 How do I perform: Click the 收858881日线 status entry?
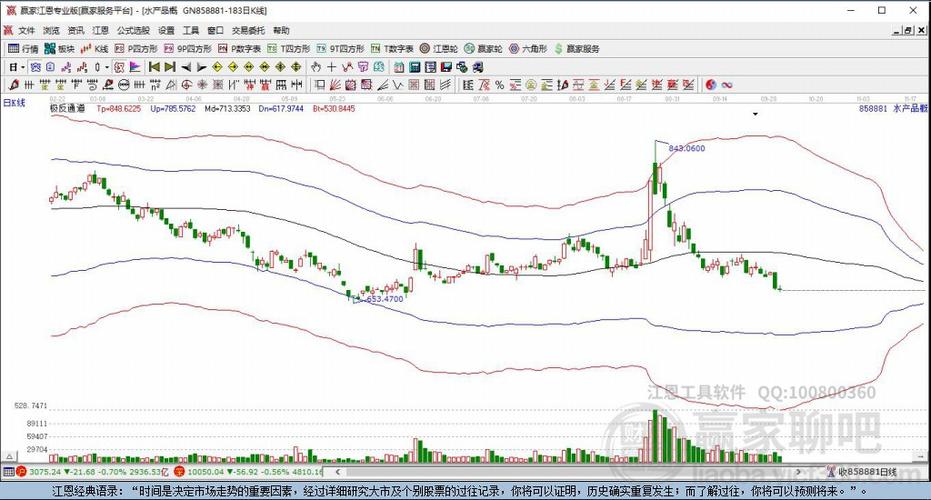pos(866,472)
